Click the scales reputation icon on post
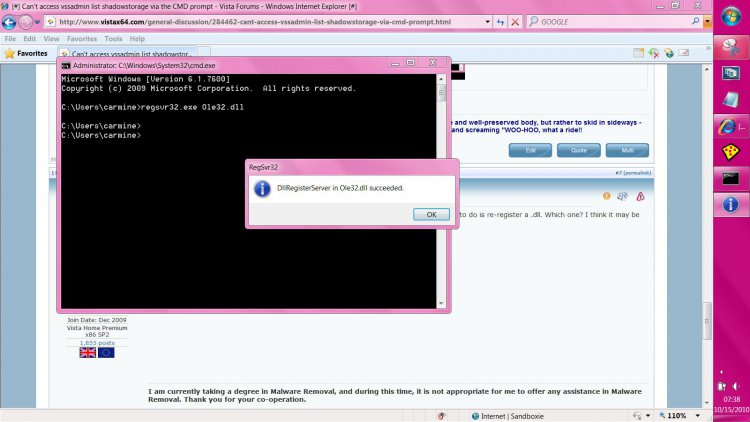Image resolution: width=750 pixels, height=422 pixels. 622,196
